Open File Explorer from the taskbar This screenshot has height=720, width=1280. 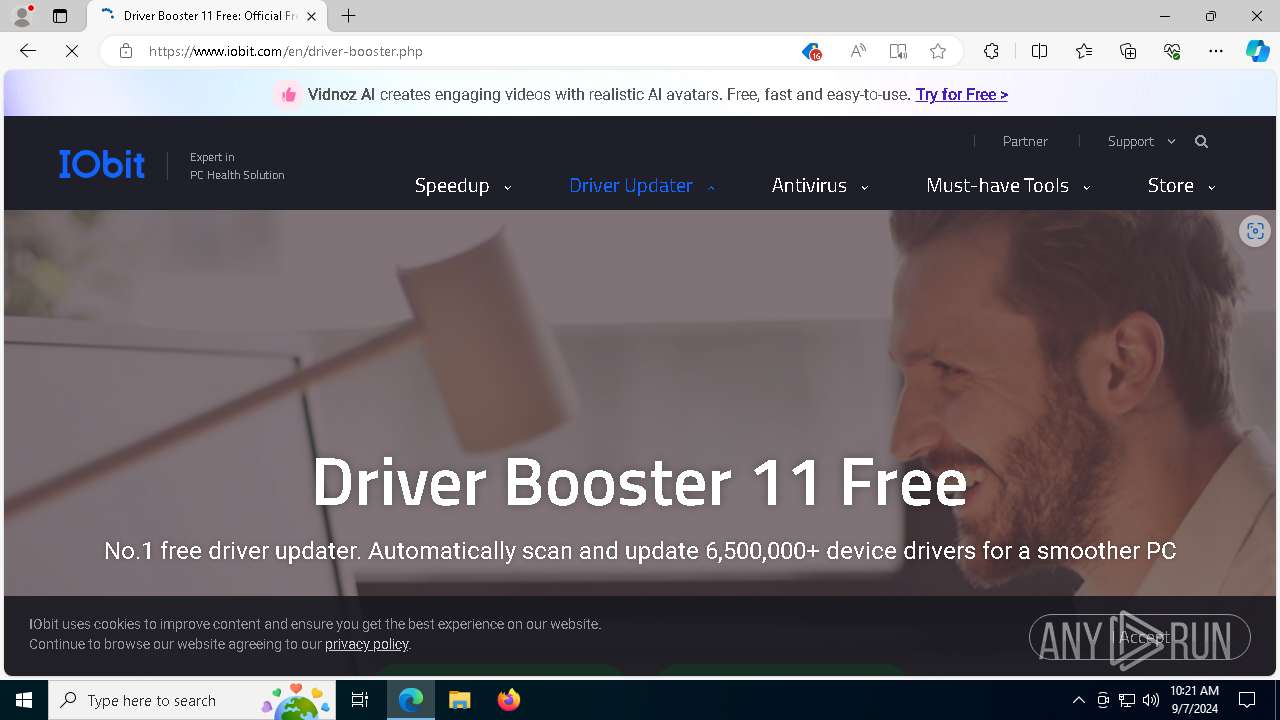pyautogui.click(x=460, y=700)
